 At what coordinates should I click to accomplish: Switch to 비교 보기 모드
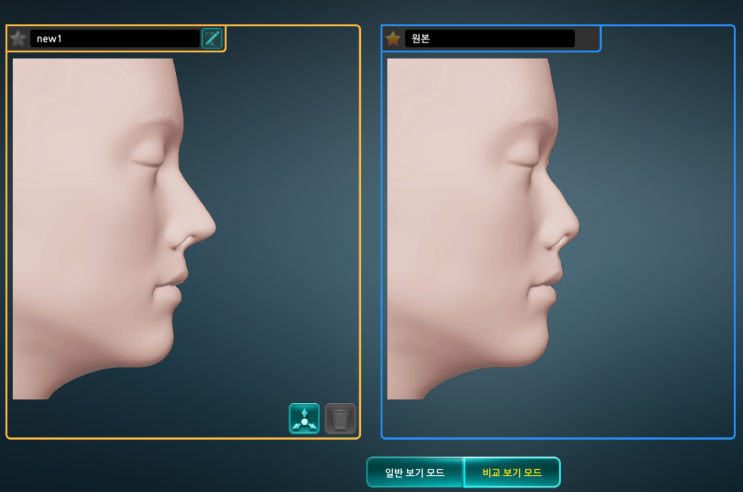[x=512, y=472]
